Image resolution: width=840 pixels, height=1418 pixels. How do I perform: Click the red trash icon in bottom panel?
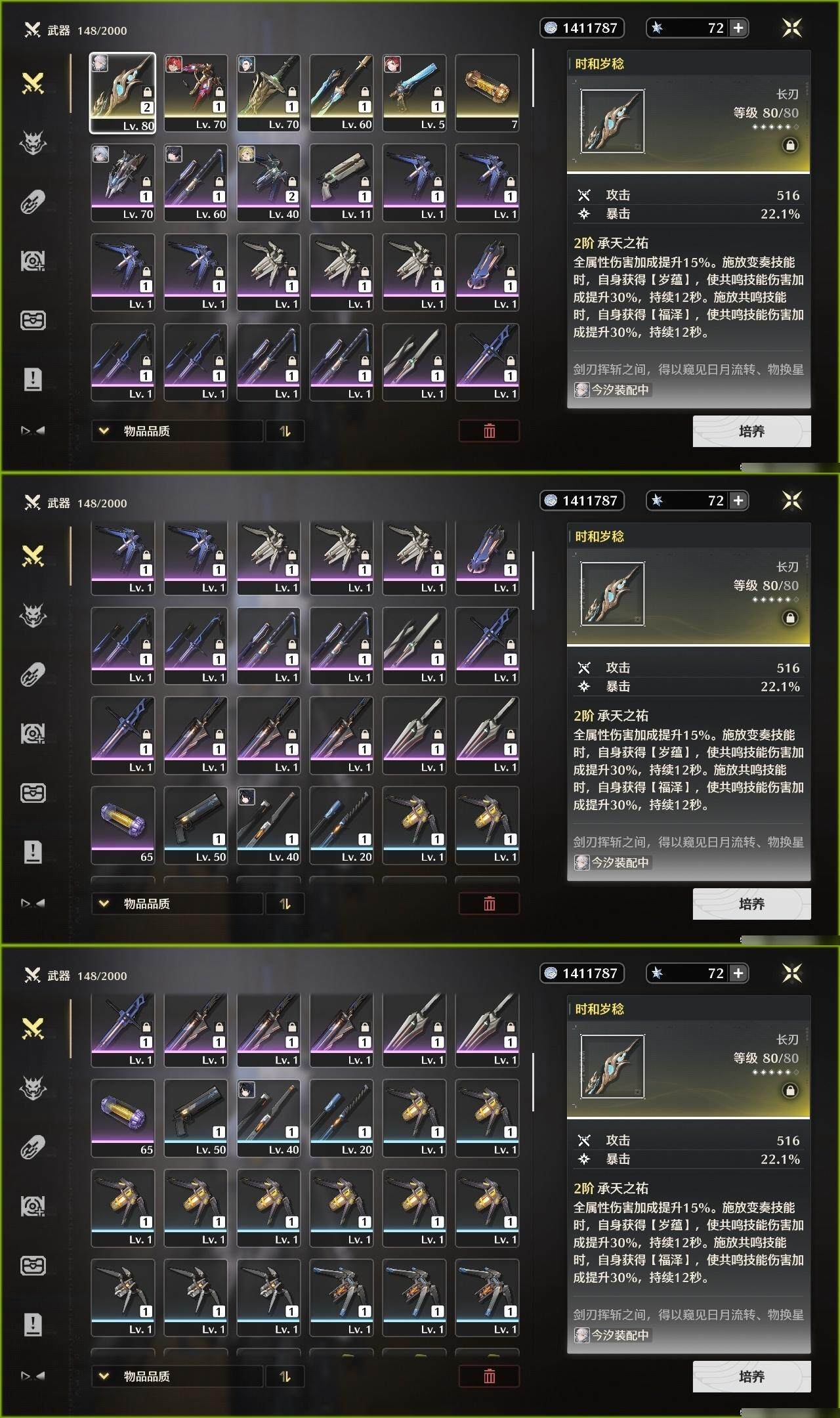(x=489, y=1377)
